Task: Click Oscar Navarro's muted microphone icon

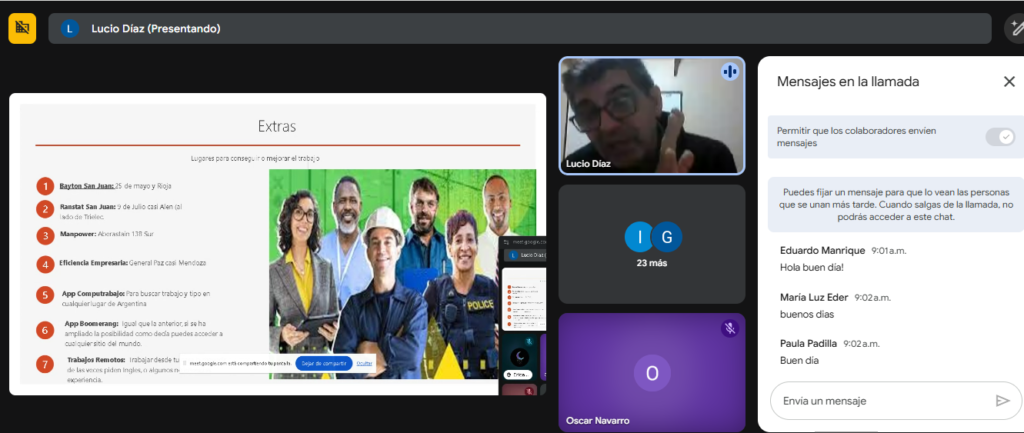Action: pos(730,328)
